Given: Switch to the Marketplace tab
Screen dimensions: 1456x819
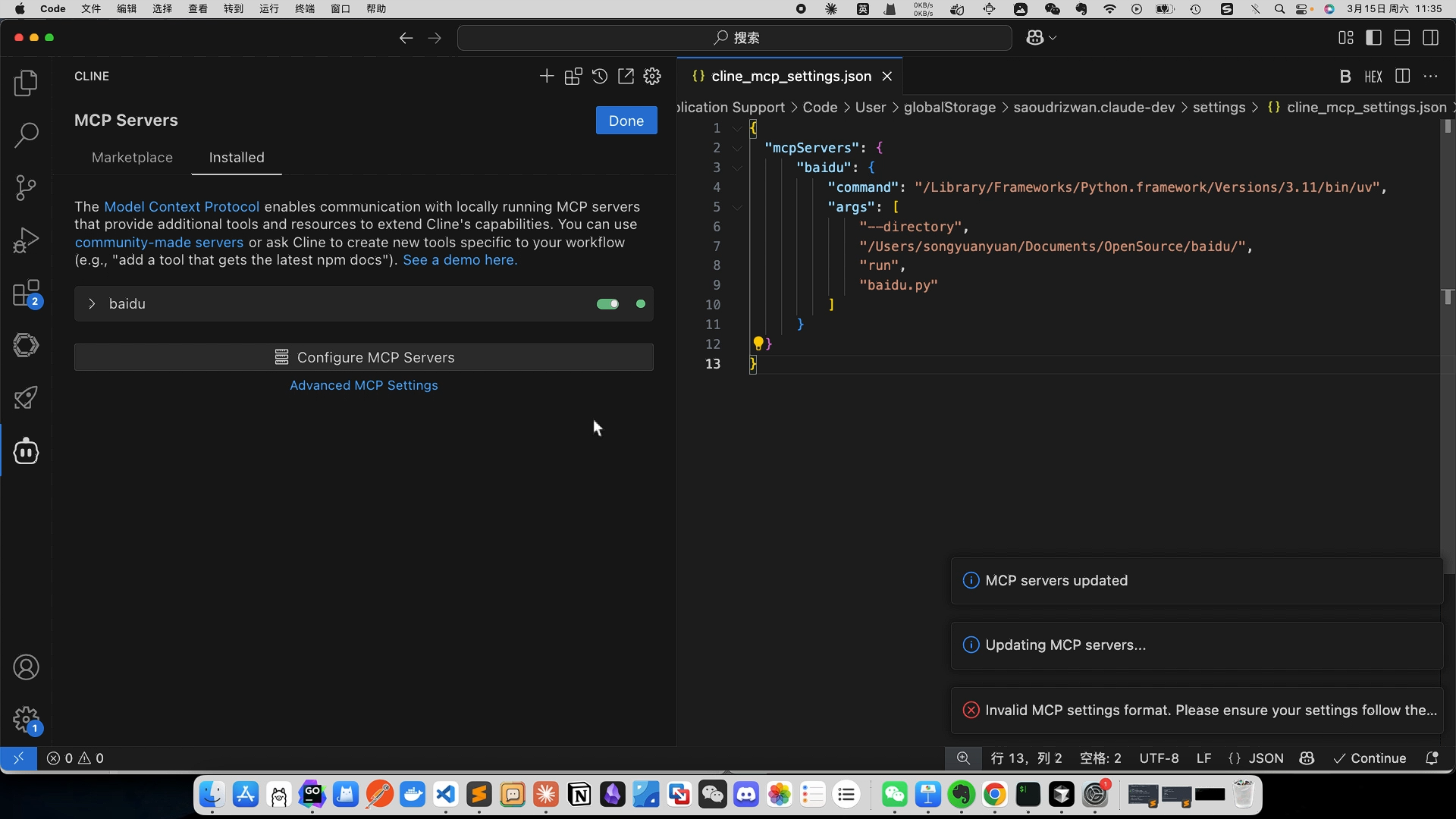Looking at the screenshot, I should click(132, 158).
